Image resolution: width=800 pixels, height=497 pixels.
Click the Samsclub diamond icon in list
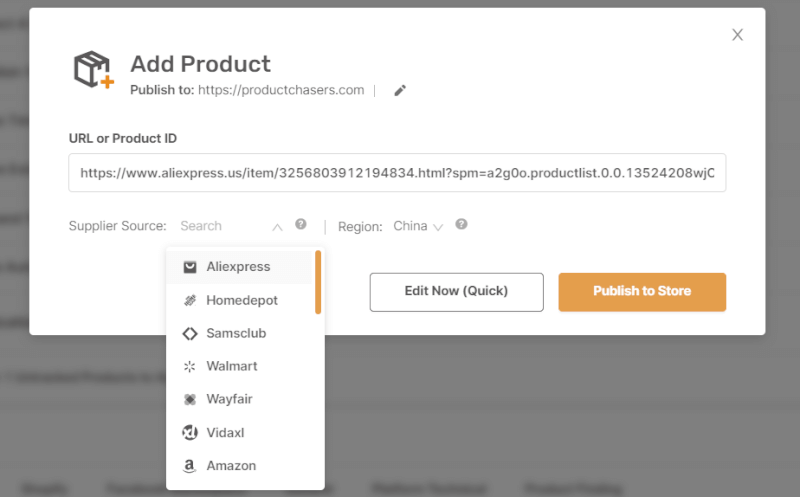[190, 334]
